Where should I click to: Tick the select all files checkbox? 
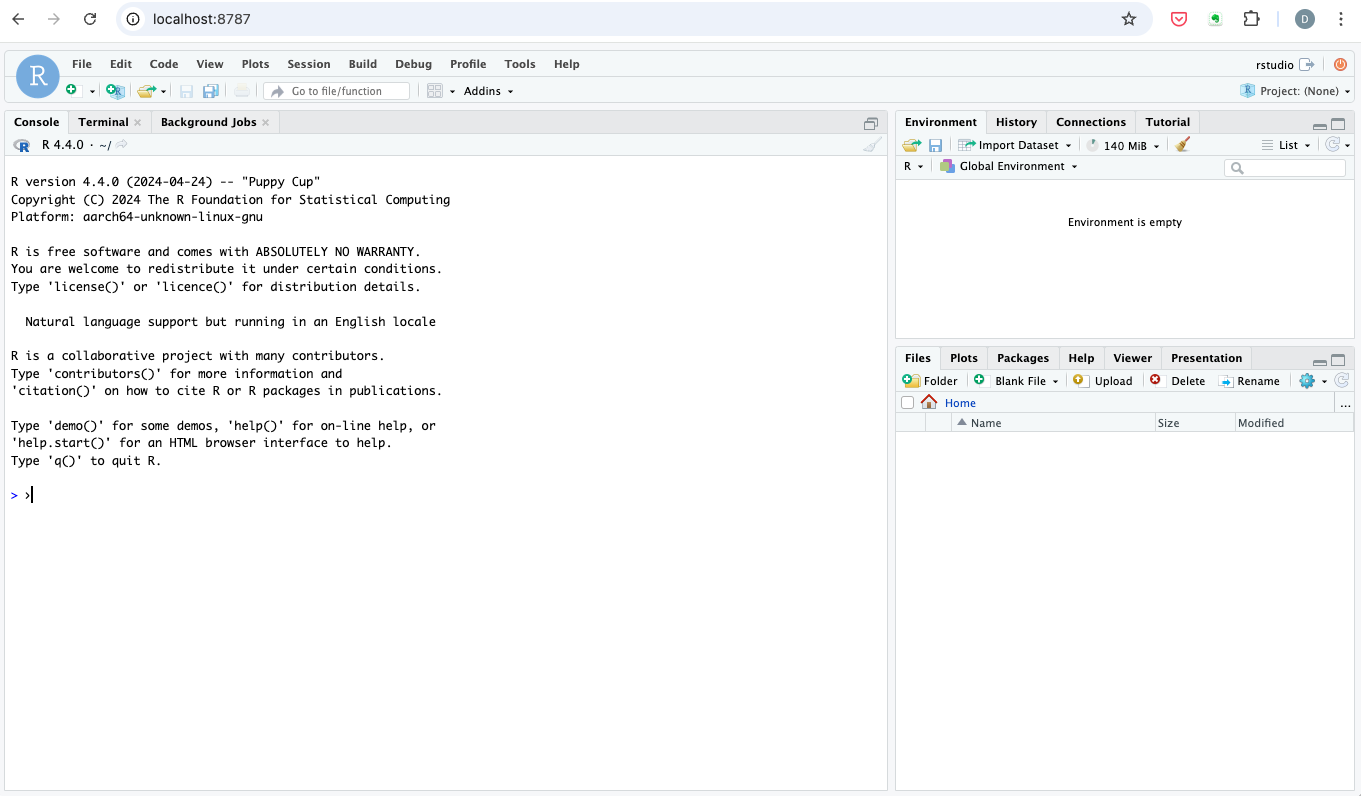point(907,402)
